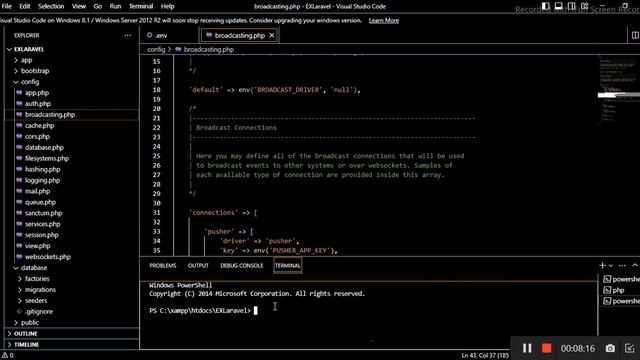The width and height of the screenshot is (640, 360).
Task: Open the View menu
Action: [79, 6]
